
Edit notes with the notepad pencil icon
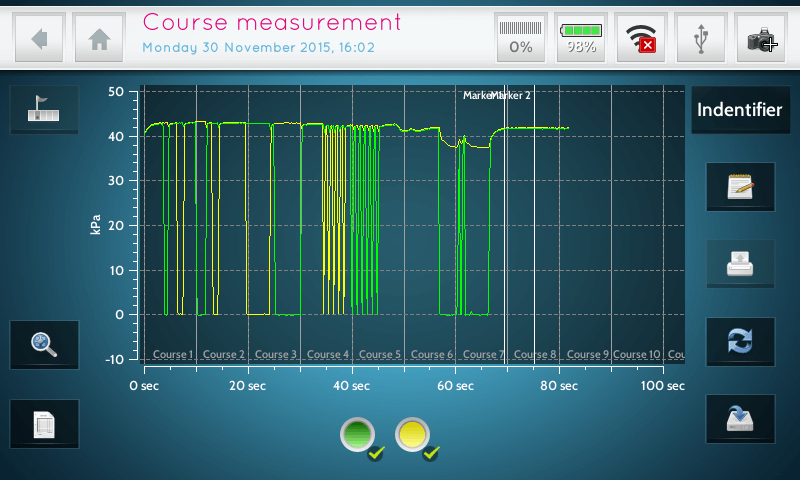[x=740, y=186]
